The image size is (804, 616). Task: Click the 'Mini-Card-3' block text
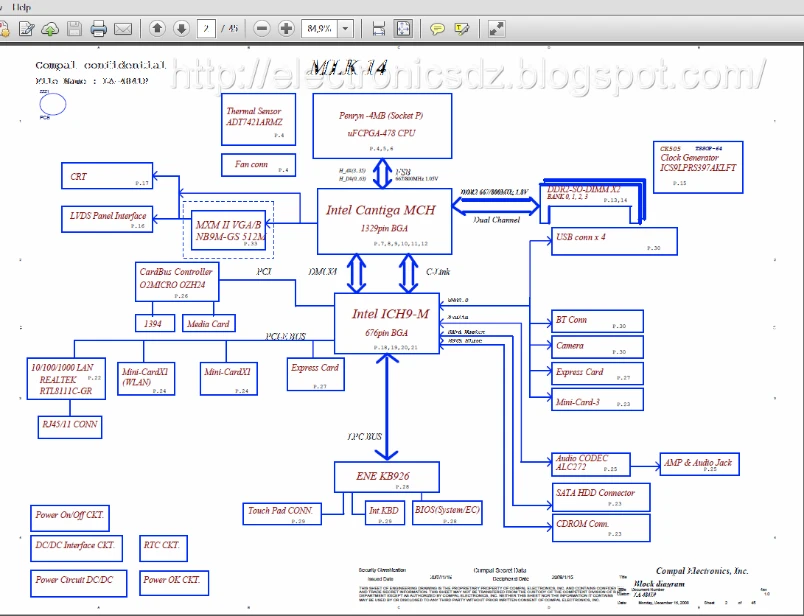pyautogui.click(x=578, y=402)
